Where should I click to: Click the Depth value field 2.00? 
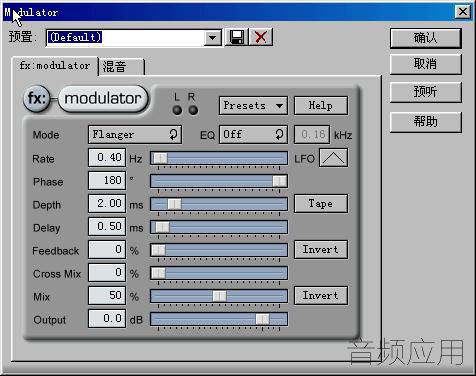click(107, 203)
